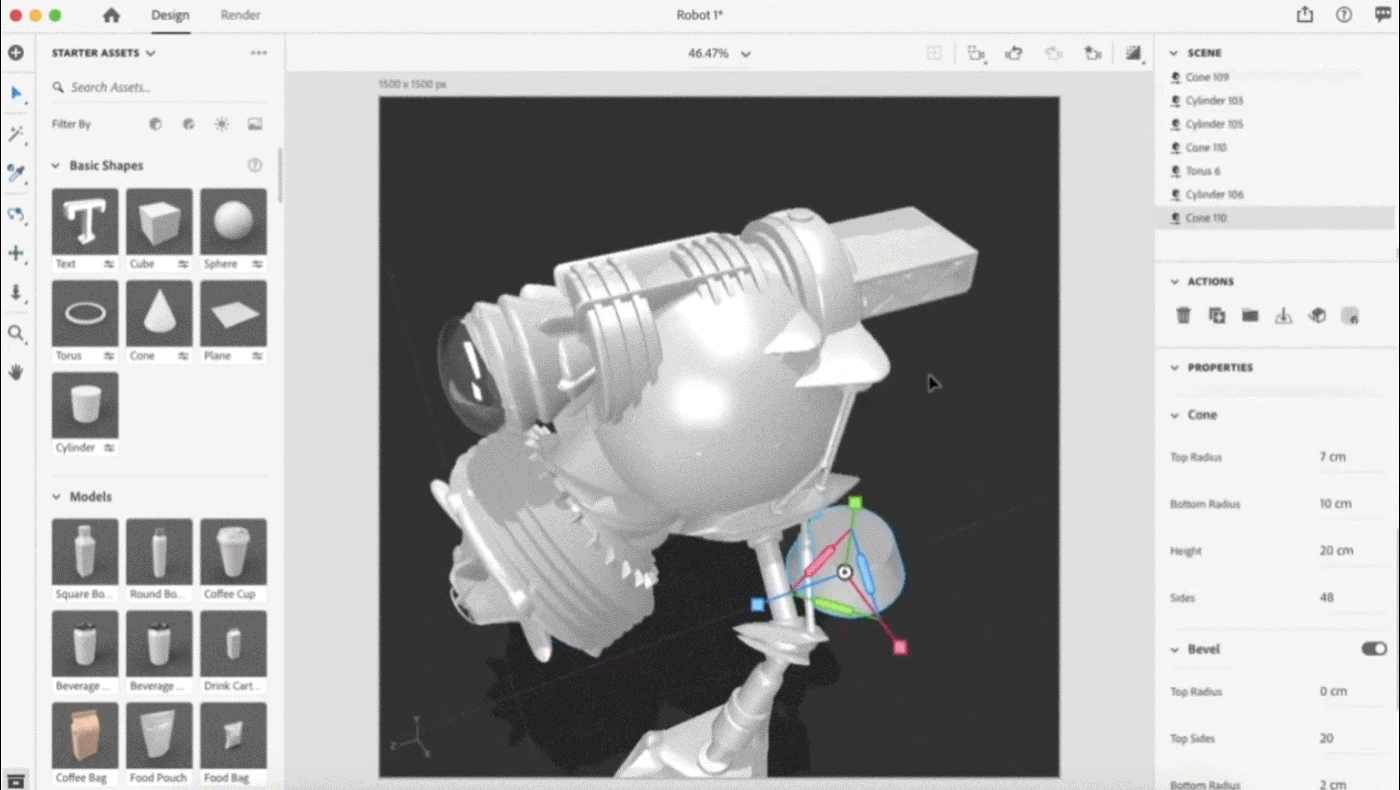Select the Pan camera tool
This screenshot has height=790, width=1400.
click(x=16, y=253)
